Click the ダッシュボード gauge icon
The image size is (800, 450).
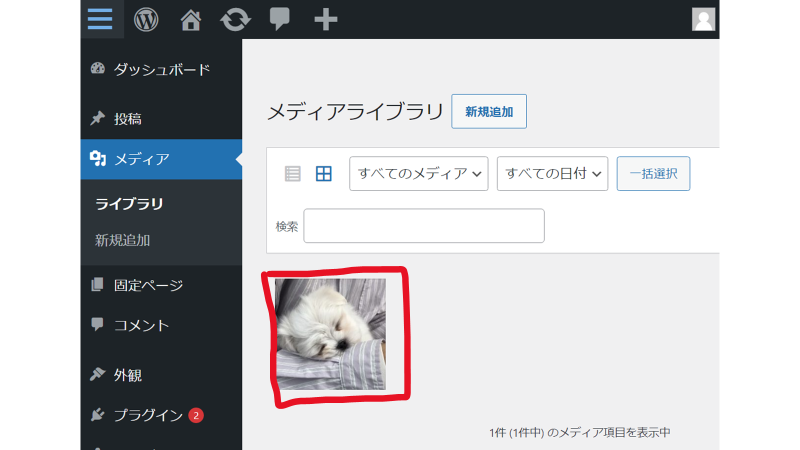(x=97, y=68)
